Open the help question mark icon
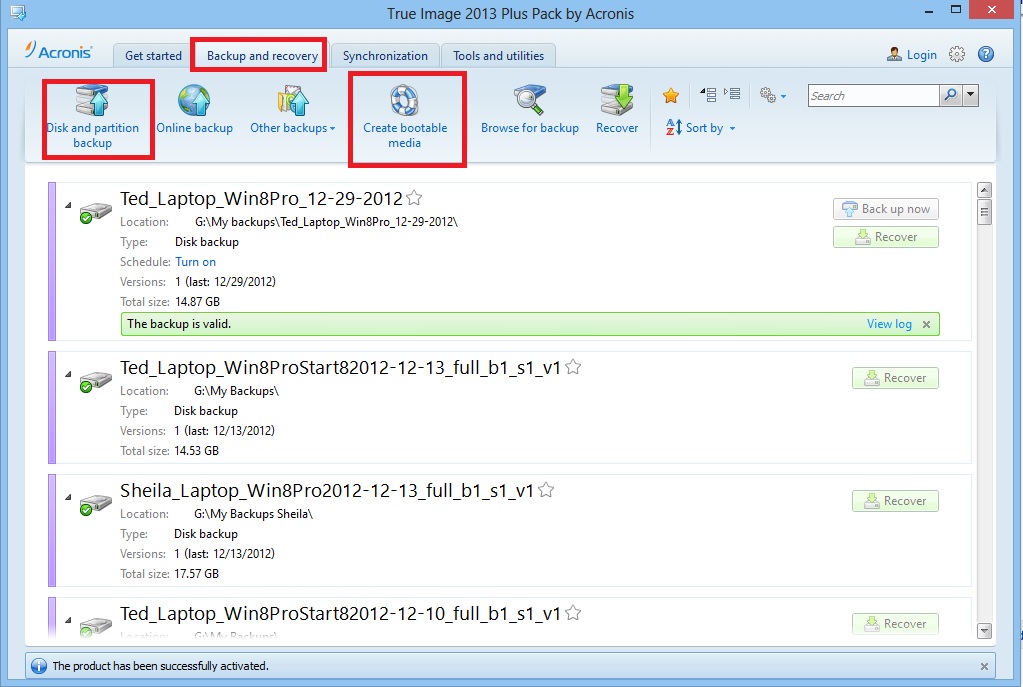 [984, 55]
